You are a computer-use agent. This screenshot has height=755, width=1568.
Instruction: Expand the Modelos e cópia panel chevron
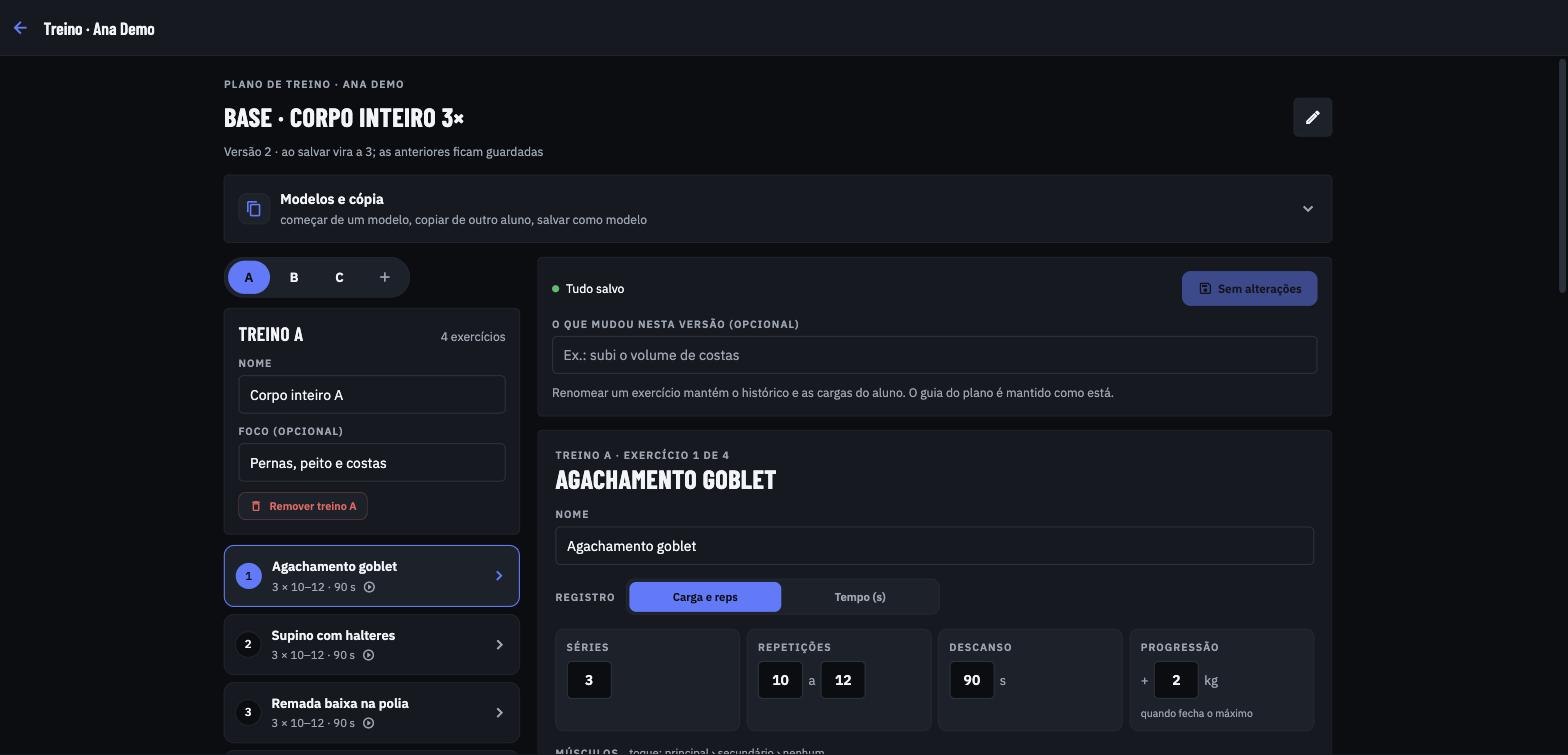1308,209
